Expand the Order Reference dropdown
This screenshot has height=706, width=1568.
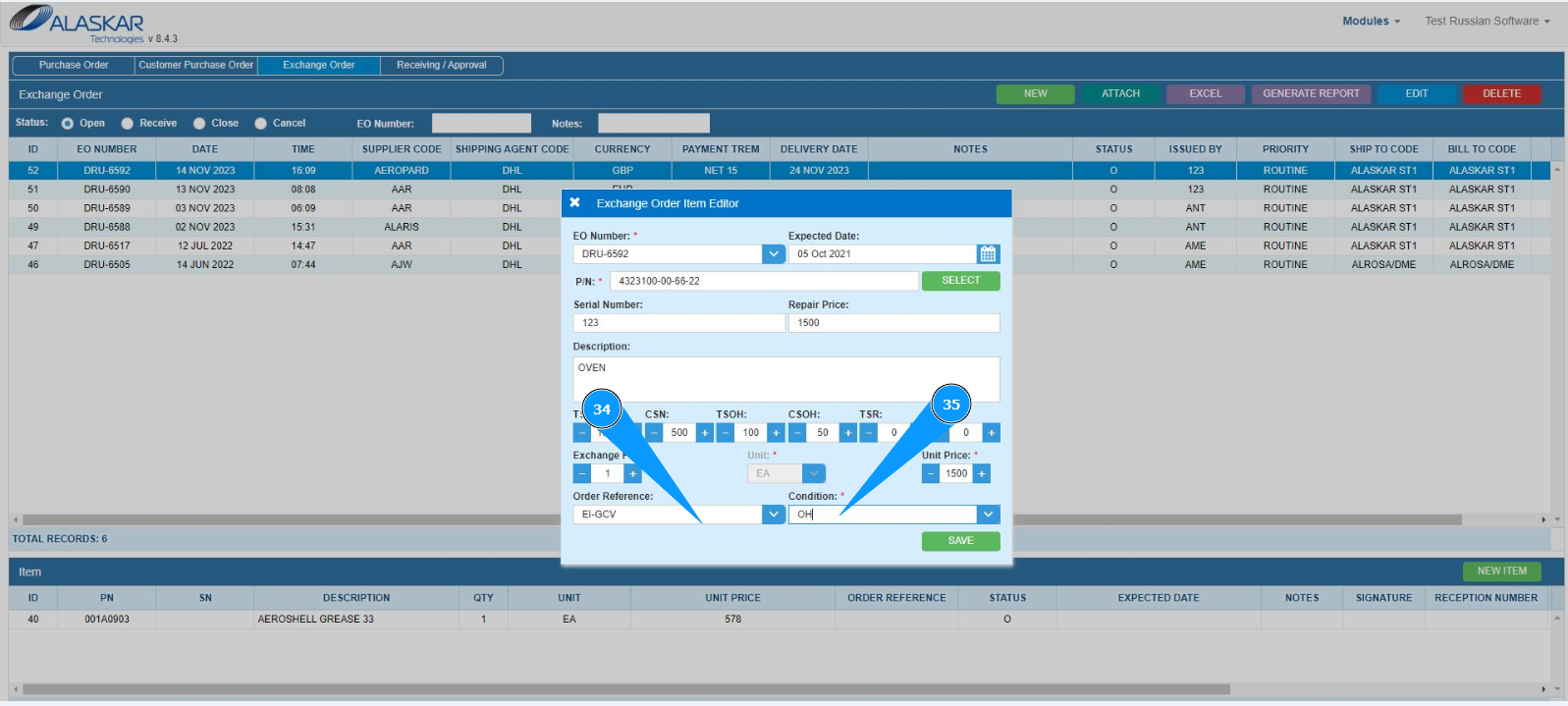[774, 515]
